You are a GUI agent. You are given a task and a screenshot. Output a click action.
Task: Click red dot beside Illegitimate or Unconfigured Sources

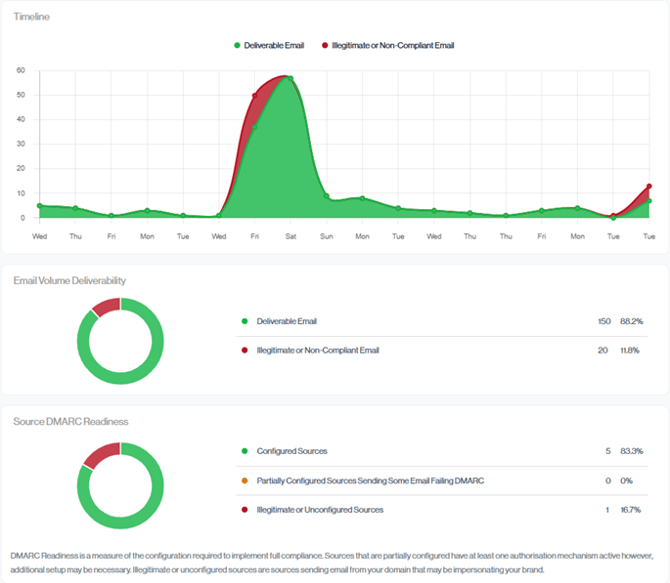pyautogui.click(x=243, y=510)
